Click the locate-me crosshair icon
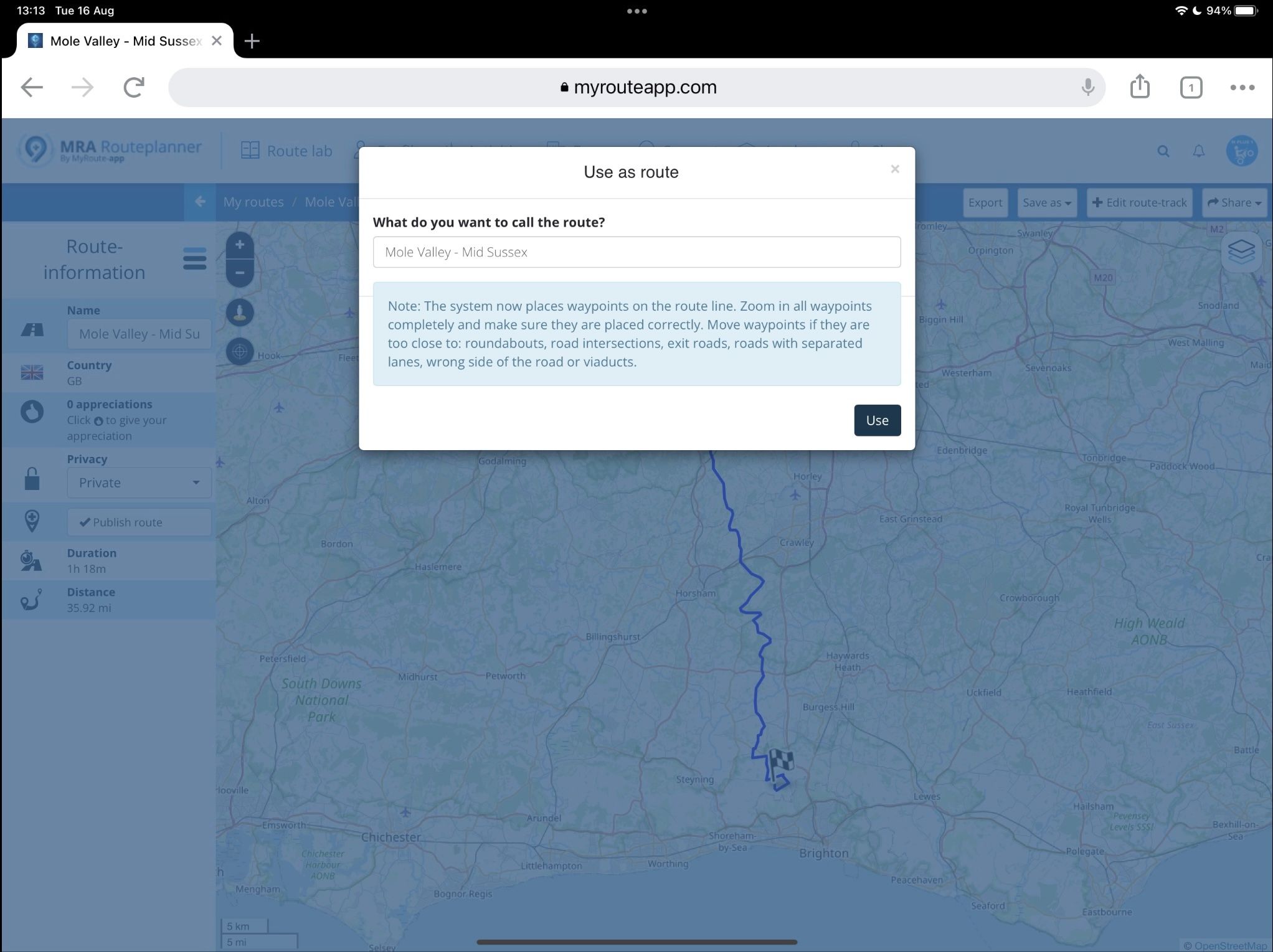 point(240,352)
